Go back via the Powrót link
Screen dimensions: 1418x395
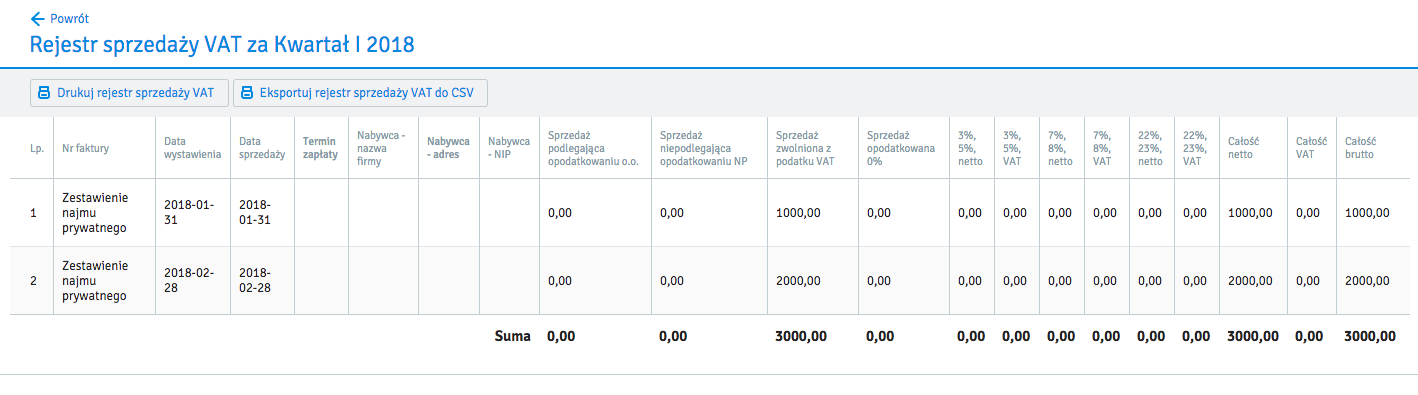61,18
